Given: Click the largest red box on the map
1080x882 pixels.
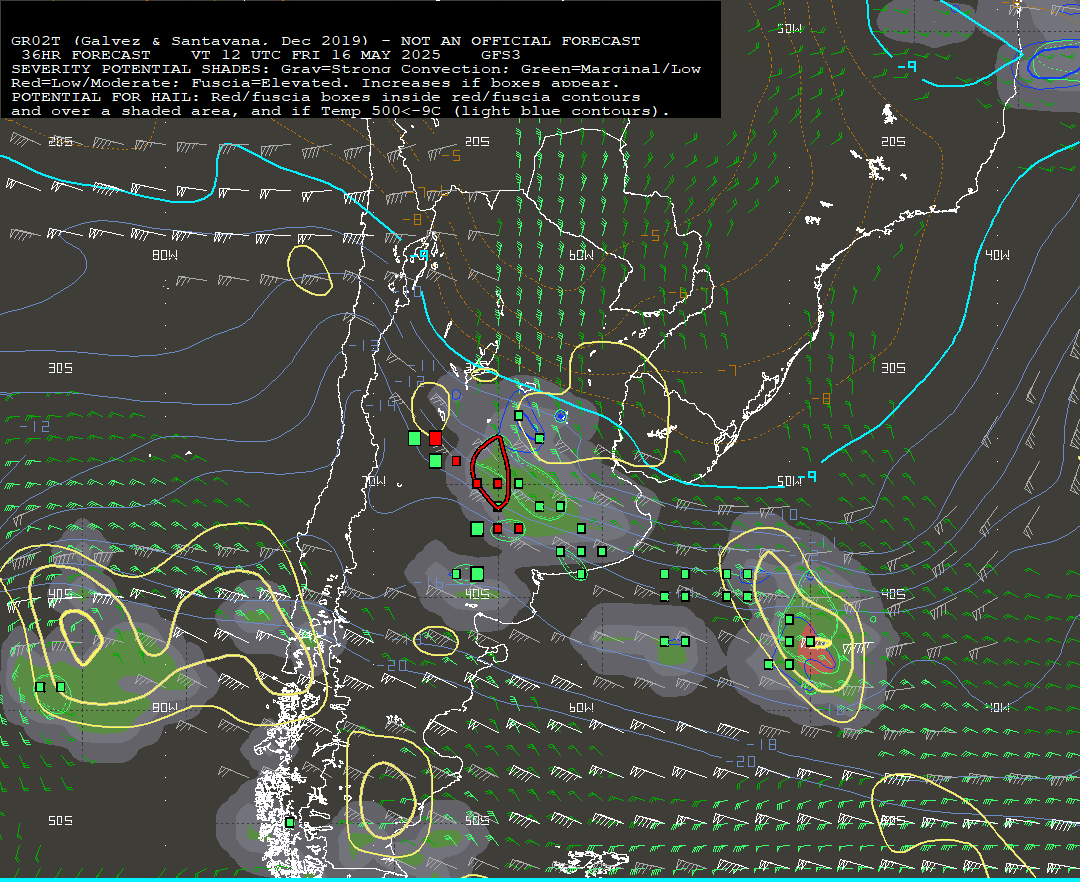Looking at the screenshot, I should [435, 438].
